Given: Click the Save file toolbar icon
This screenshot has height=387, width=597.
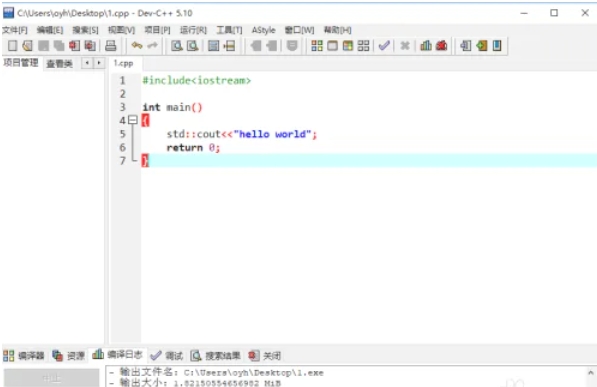Looking at the screenshot, I should 43,46.
